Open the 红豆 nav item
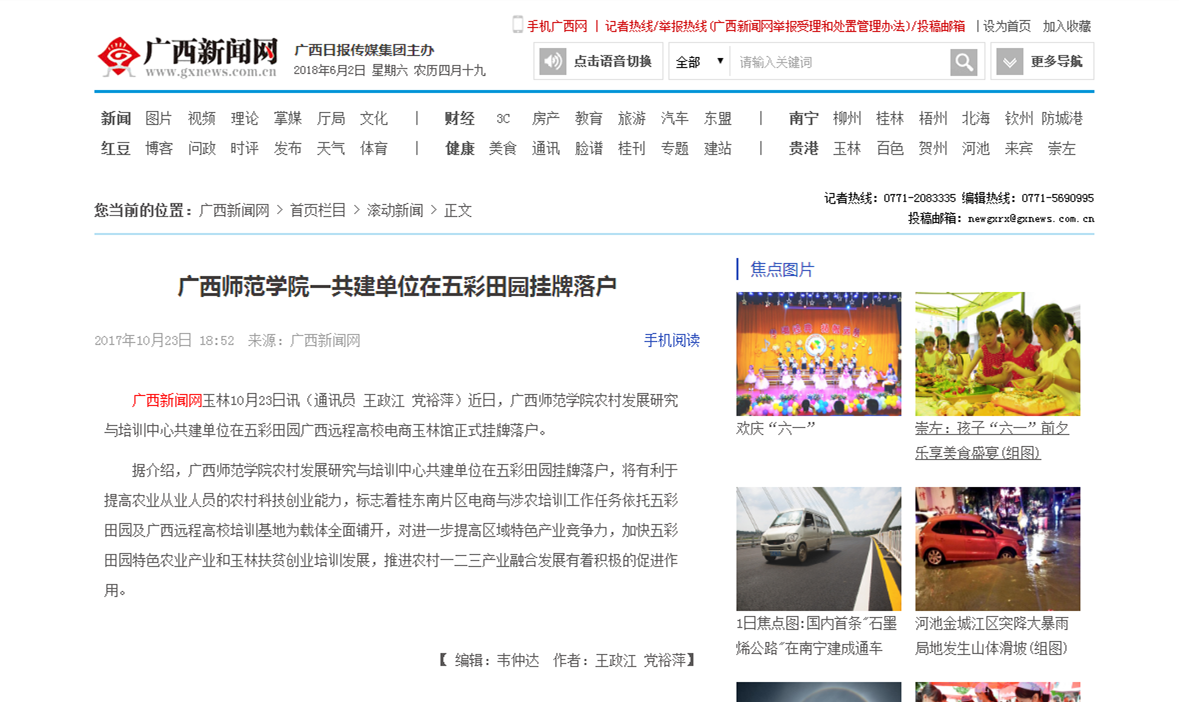1179x702 pixels. [116, 148]
